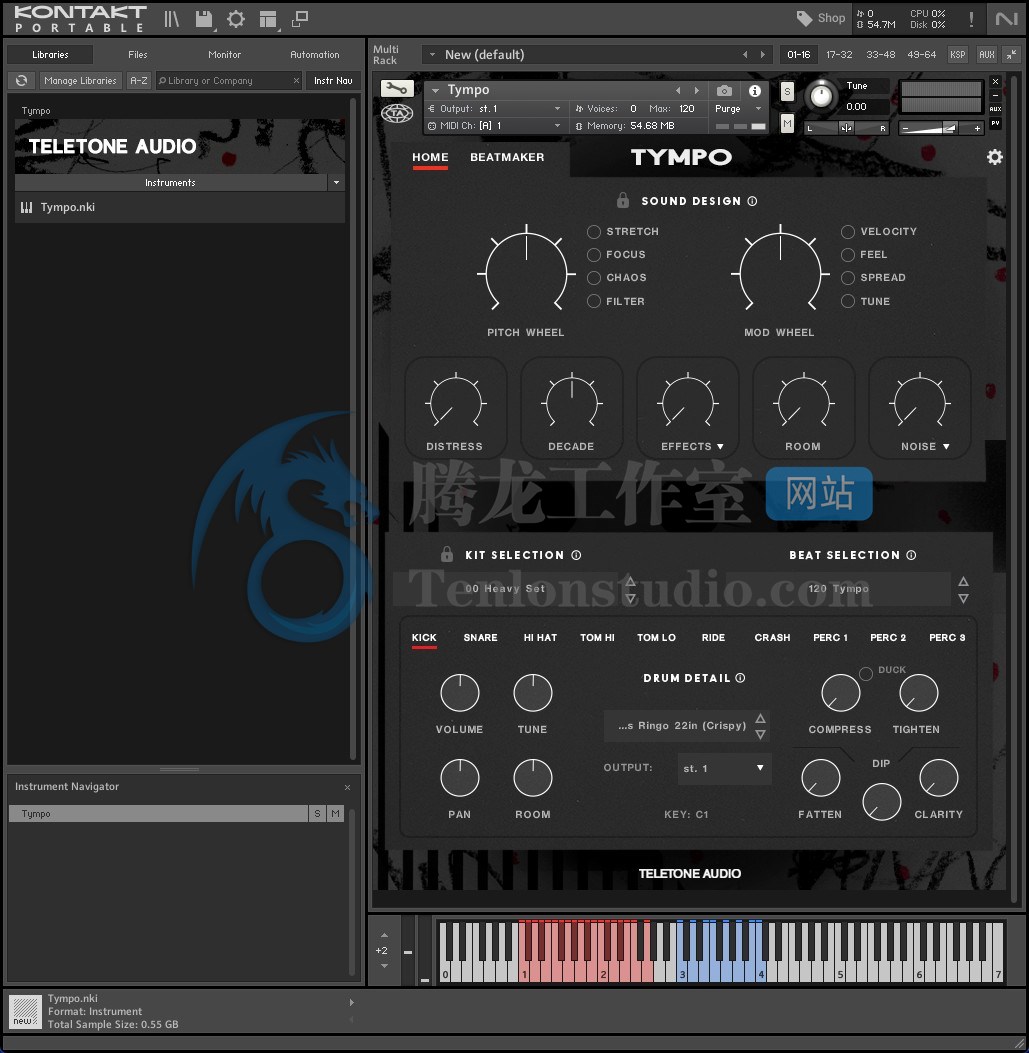1029x1053 pixels.
Task: Enable the FEEL mod wheel option
Action: (848, 255)
